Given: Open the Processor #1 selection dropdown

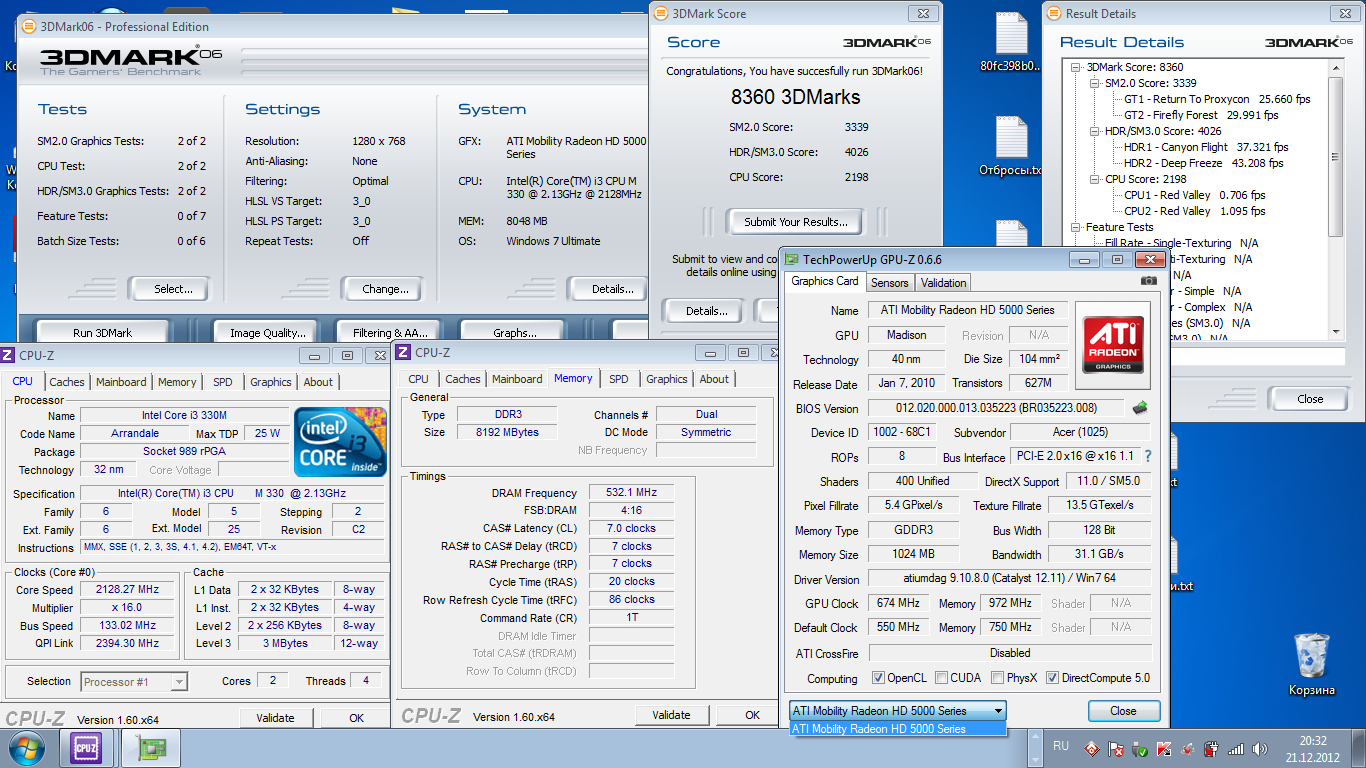Looking at the screenshot, I should click(134, 682).
